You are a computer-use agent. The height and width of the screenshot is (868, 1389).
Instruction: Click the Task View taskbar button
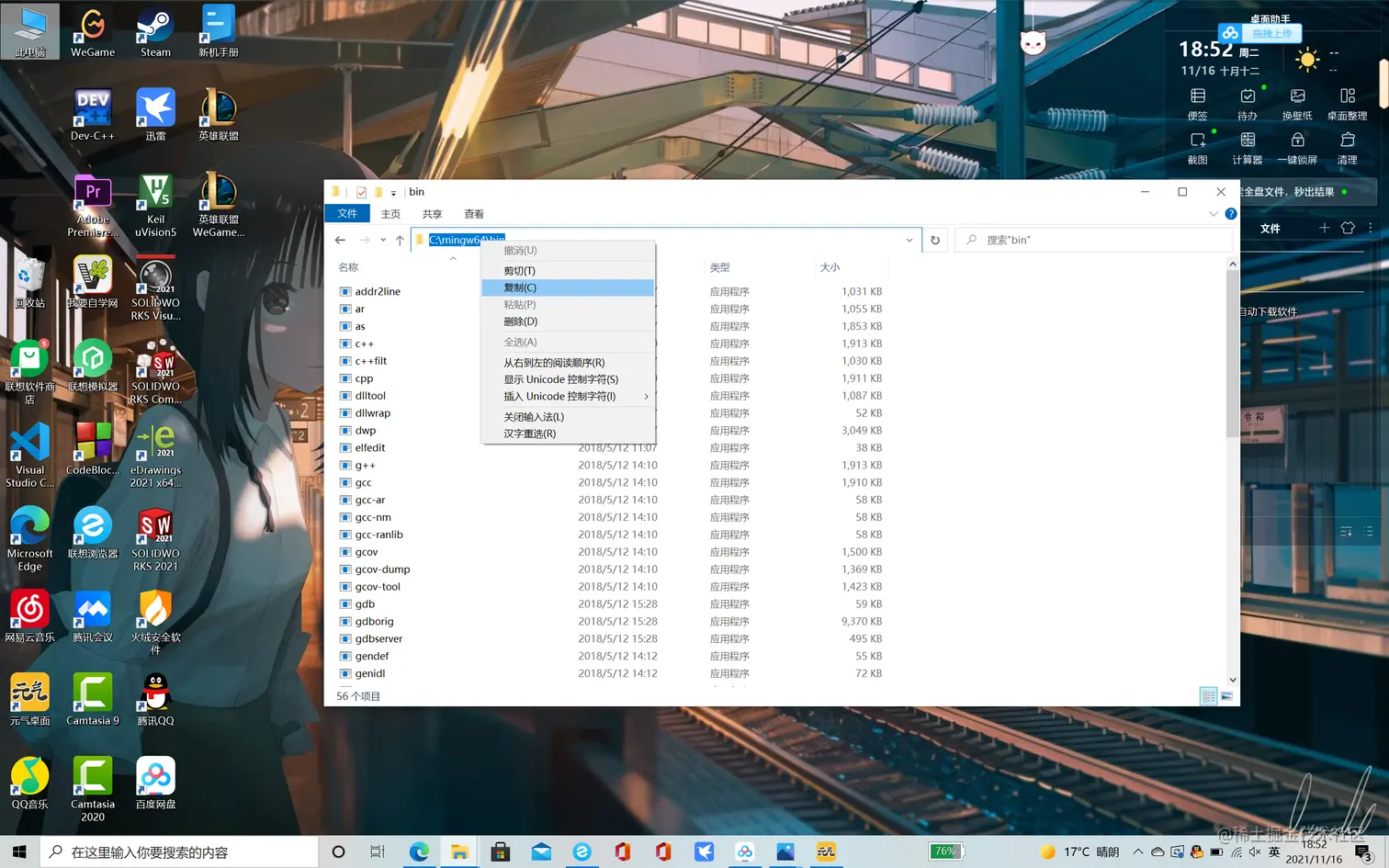pos(378,851)
